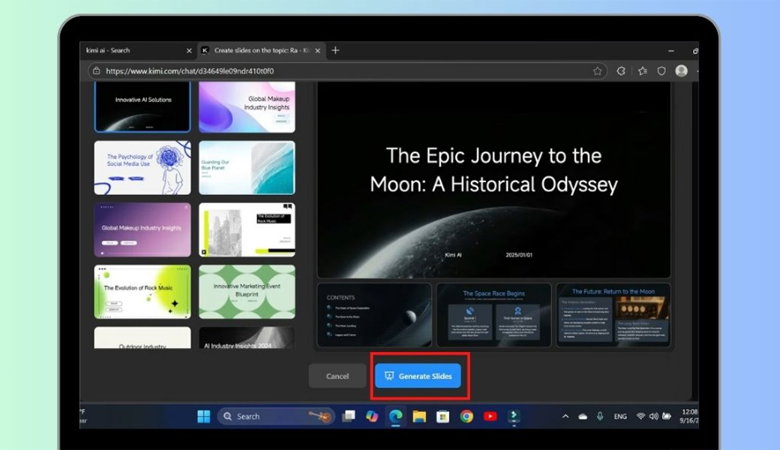The image size is (780, 450).
Task: Select the black-and-white Evolution of Rock Music template
Action: pos(247,229)
